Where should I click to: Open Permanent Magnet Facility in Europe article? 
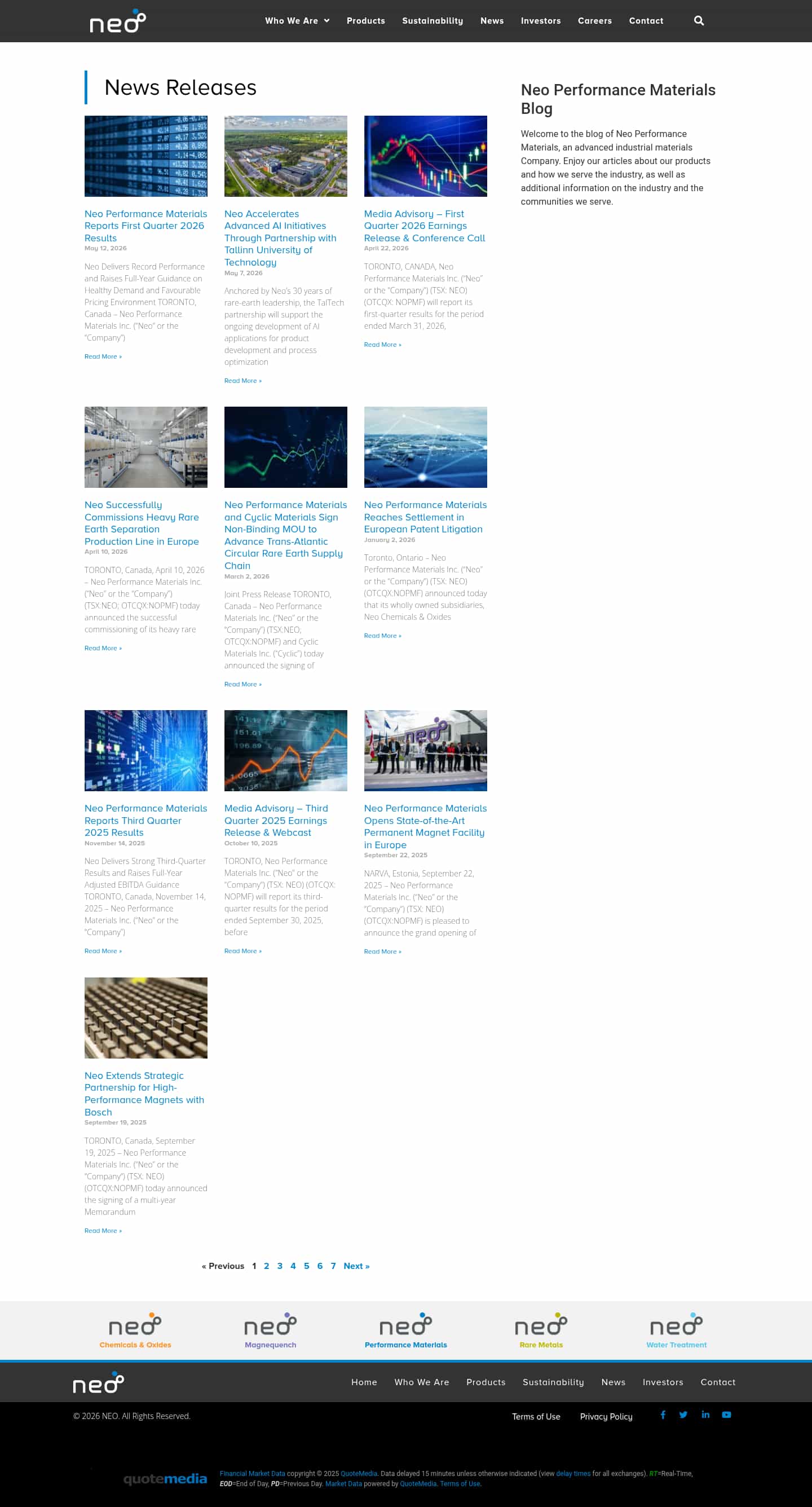pyautogui.click(x=425, y=827)
